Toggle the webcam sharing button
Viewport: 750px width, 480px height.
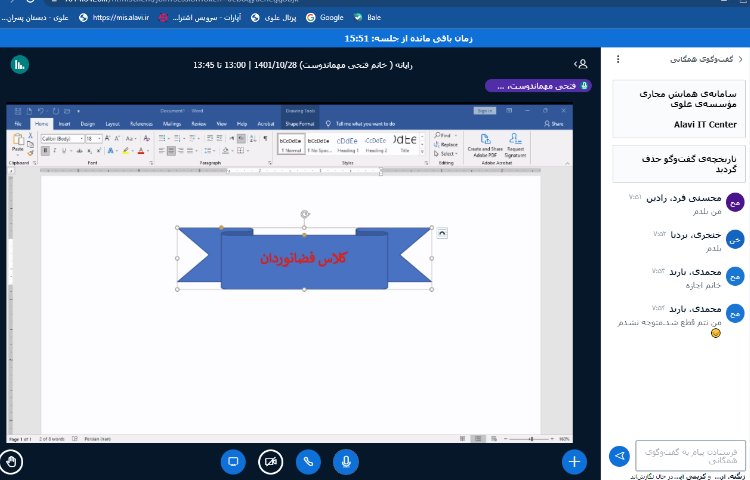tap(270, 461)
